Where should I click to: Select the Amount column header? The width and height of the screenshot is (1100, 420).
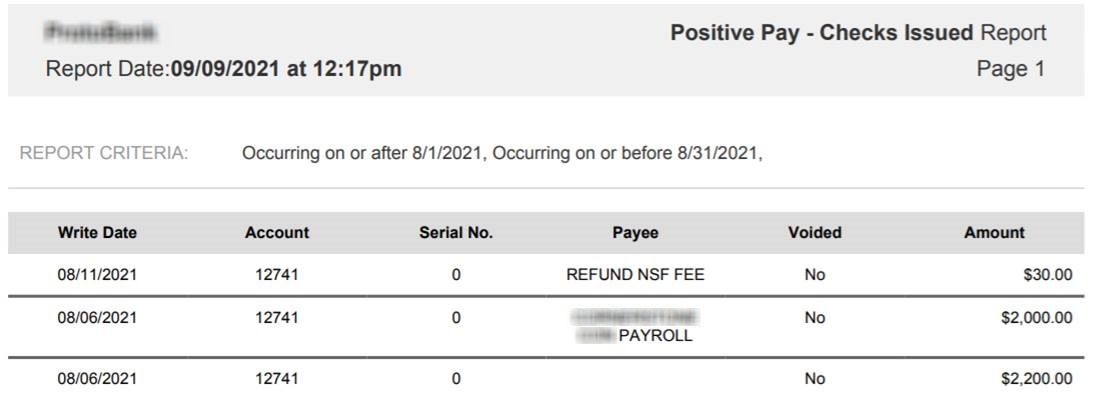pyautogui.click(x=994, y=233)
